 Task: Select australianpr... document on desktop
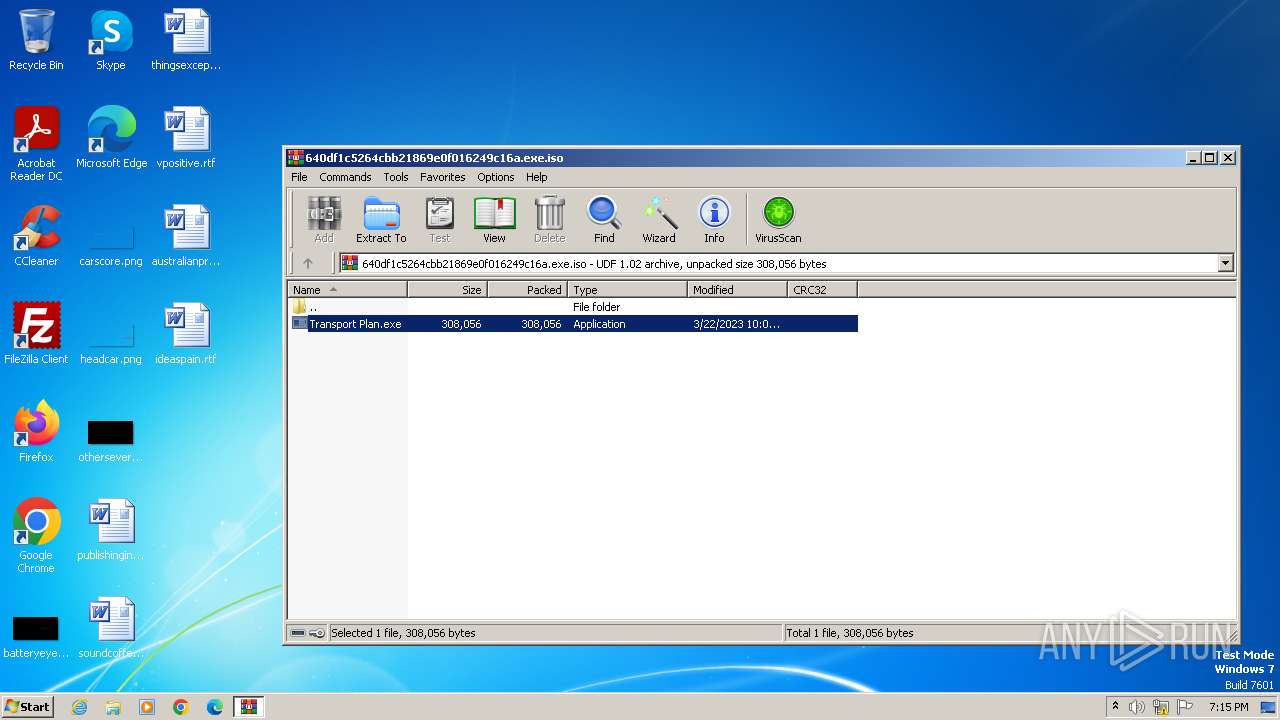point(186,237)
